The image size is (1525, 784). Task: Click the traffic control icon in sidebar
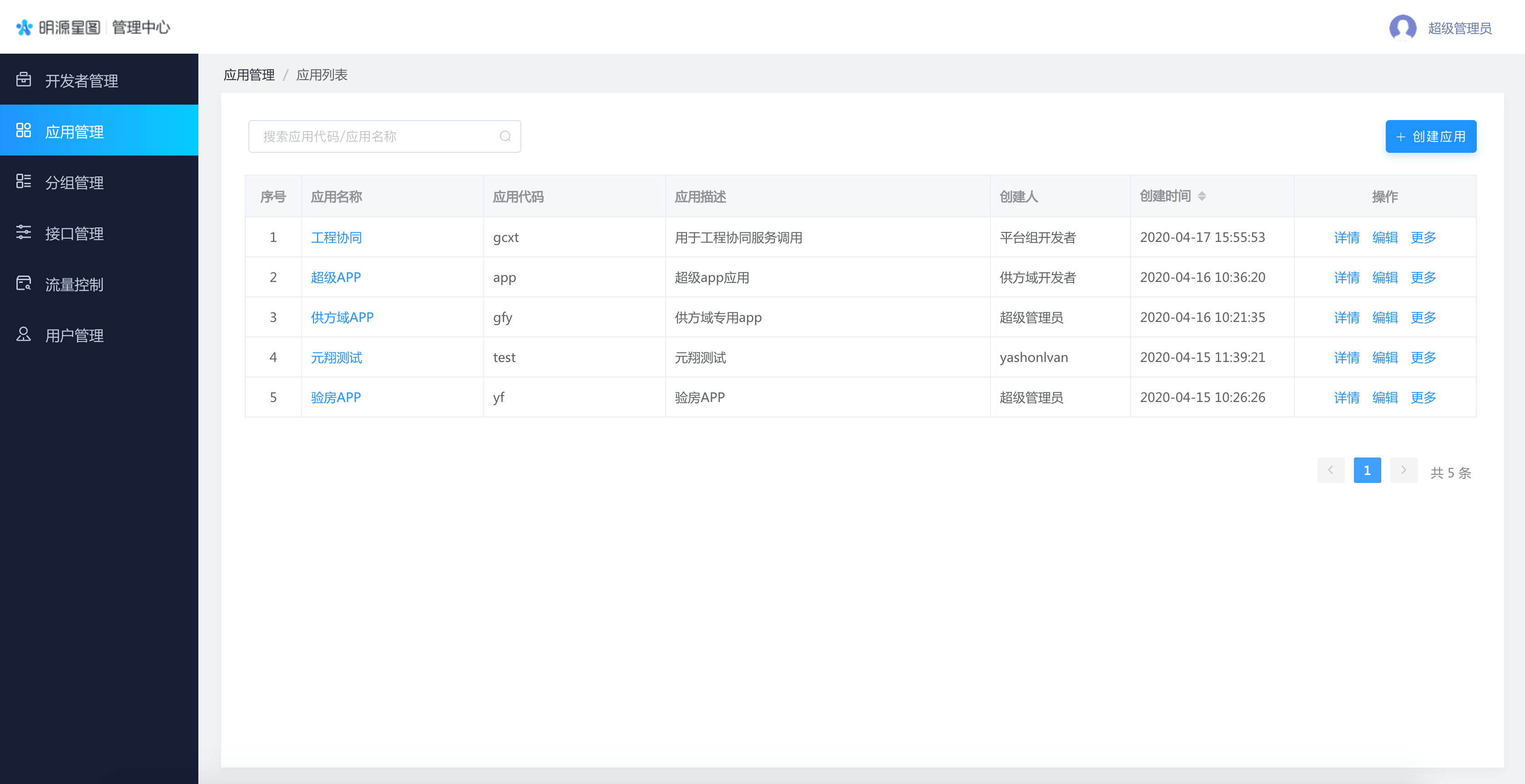pyautogui.click(x=24, y=283)
